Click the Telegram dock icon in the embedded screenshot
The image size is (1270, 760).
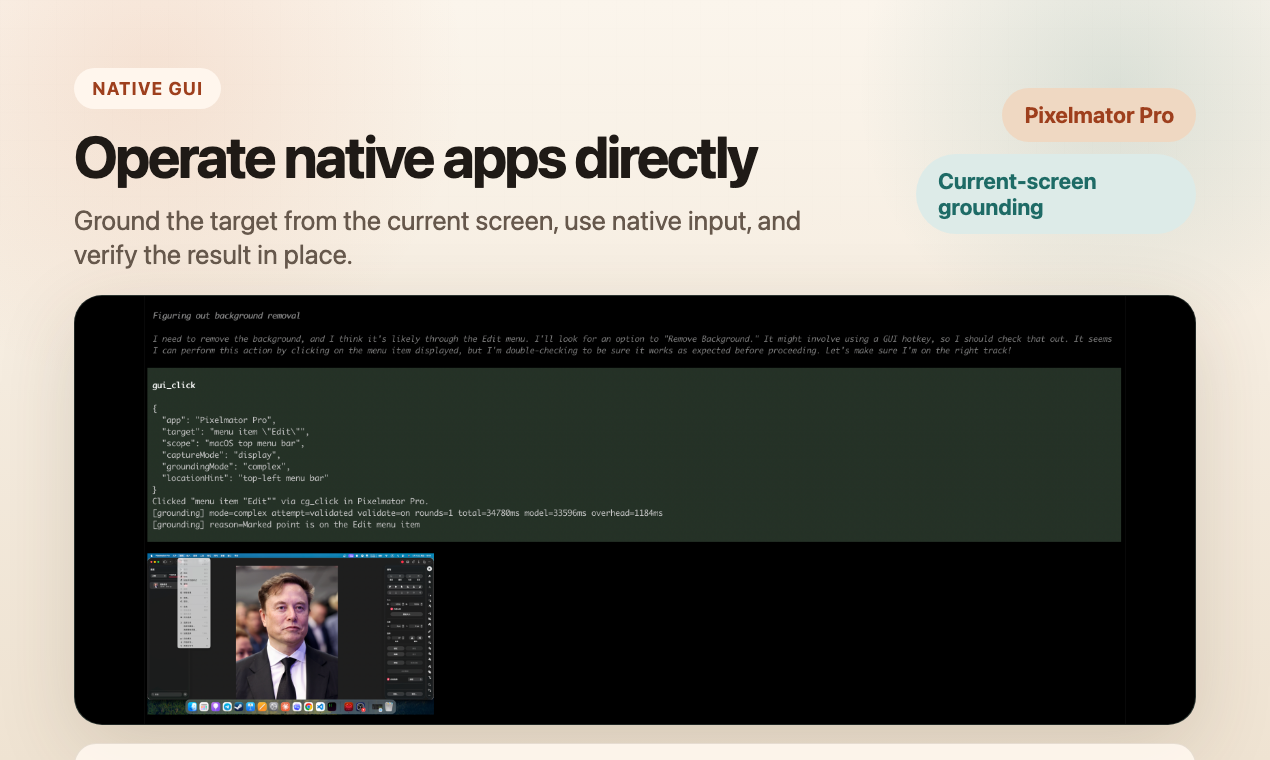tap(227, 707)
